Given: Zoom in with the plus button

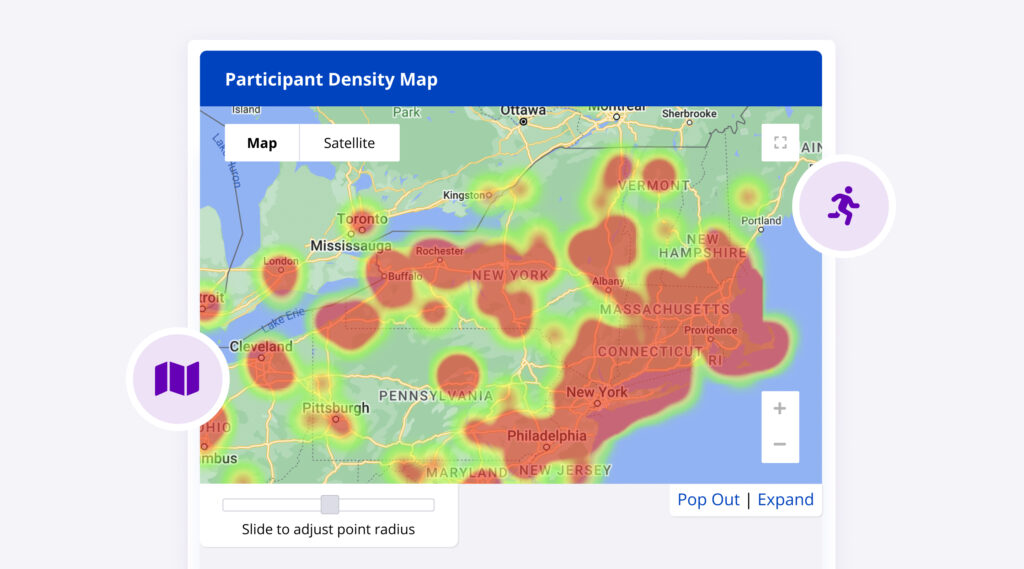Looking at the screenshot, I should 780,409.
